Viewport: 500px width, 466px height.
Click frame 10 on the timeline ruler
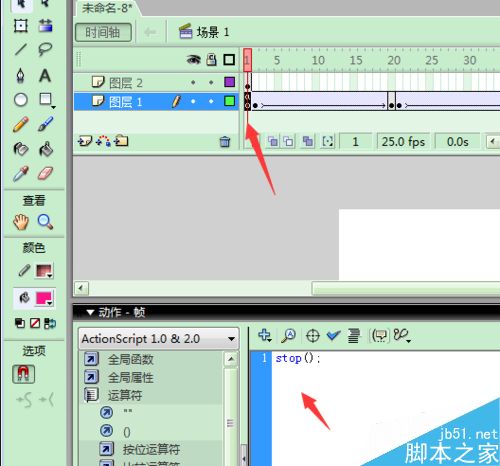[x=318, y=60]
